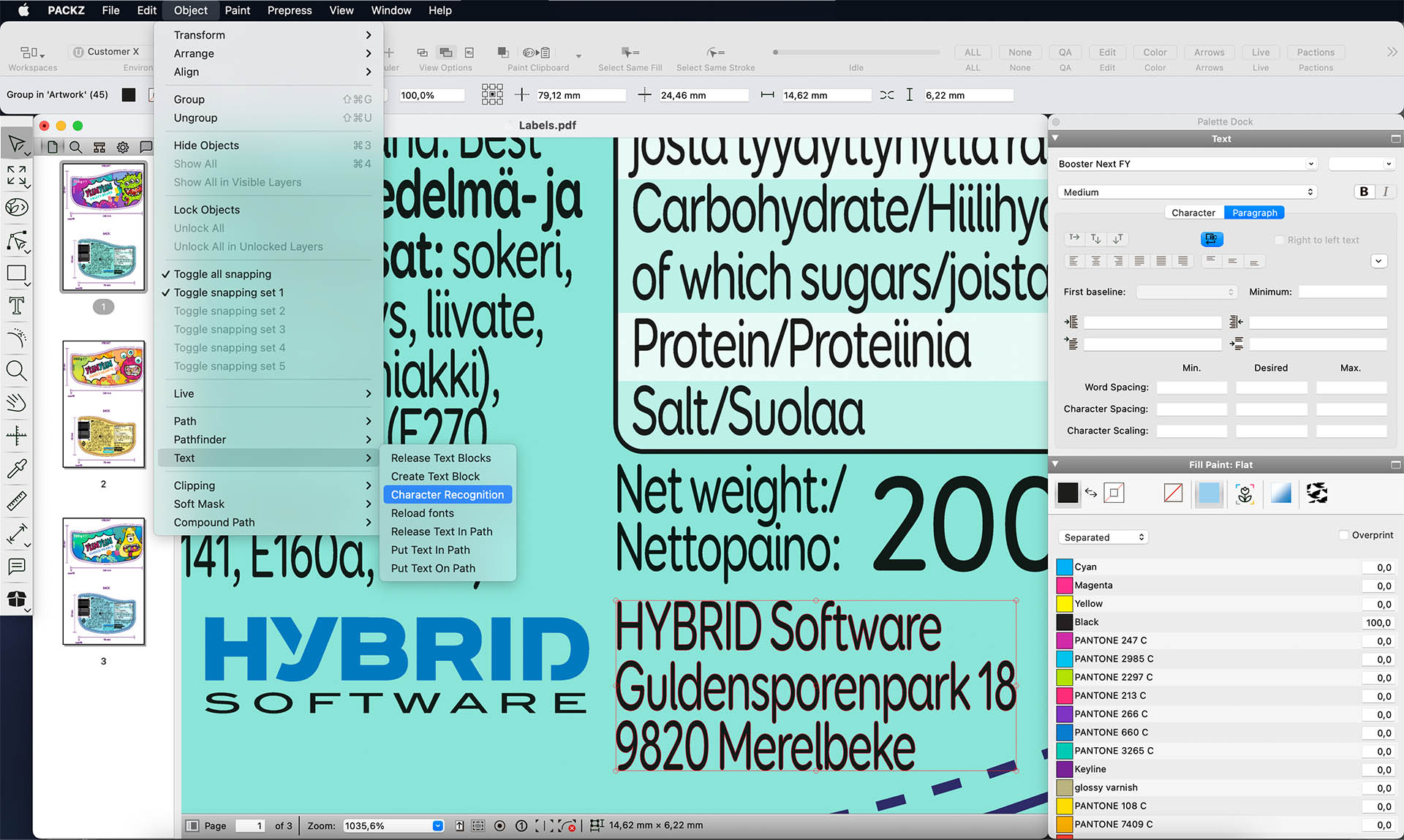
Task: Choose the Eyedropper tool
Action: 16,468
